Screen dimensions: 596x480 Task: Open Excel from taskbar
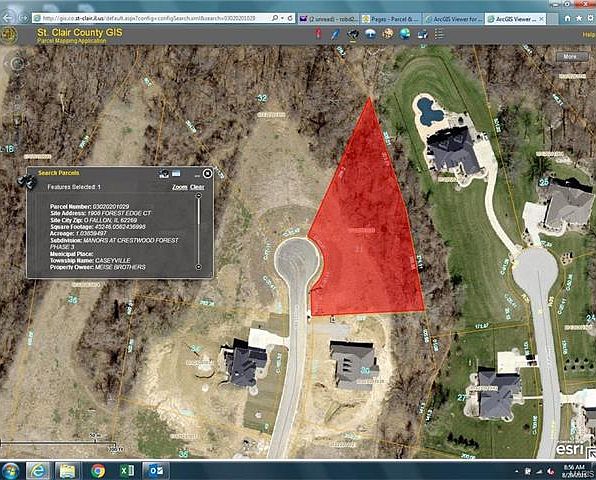127,471
